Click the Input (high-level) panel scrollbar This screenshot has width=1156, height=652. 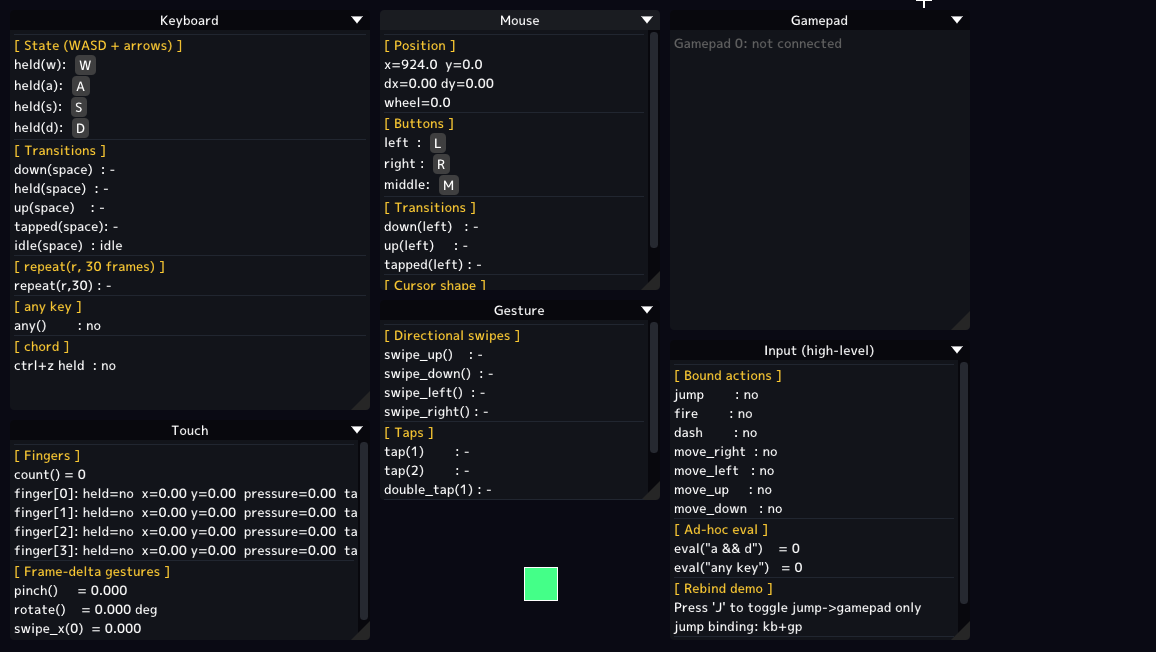click(x=964, y=483)
